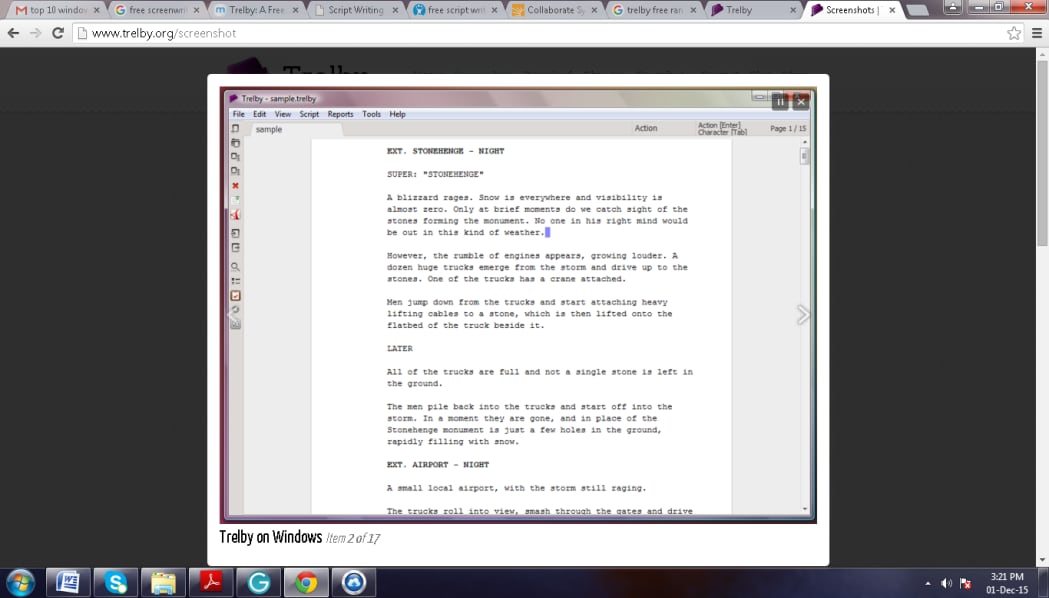The height and width of the screenshot is (598, 1049).
Task: Click the Export script toolbar icon
Action: pos(235,247)
